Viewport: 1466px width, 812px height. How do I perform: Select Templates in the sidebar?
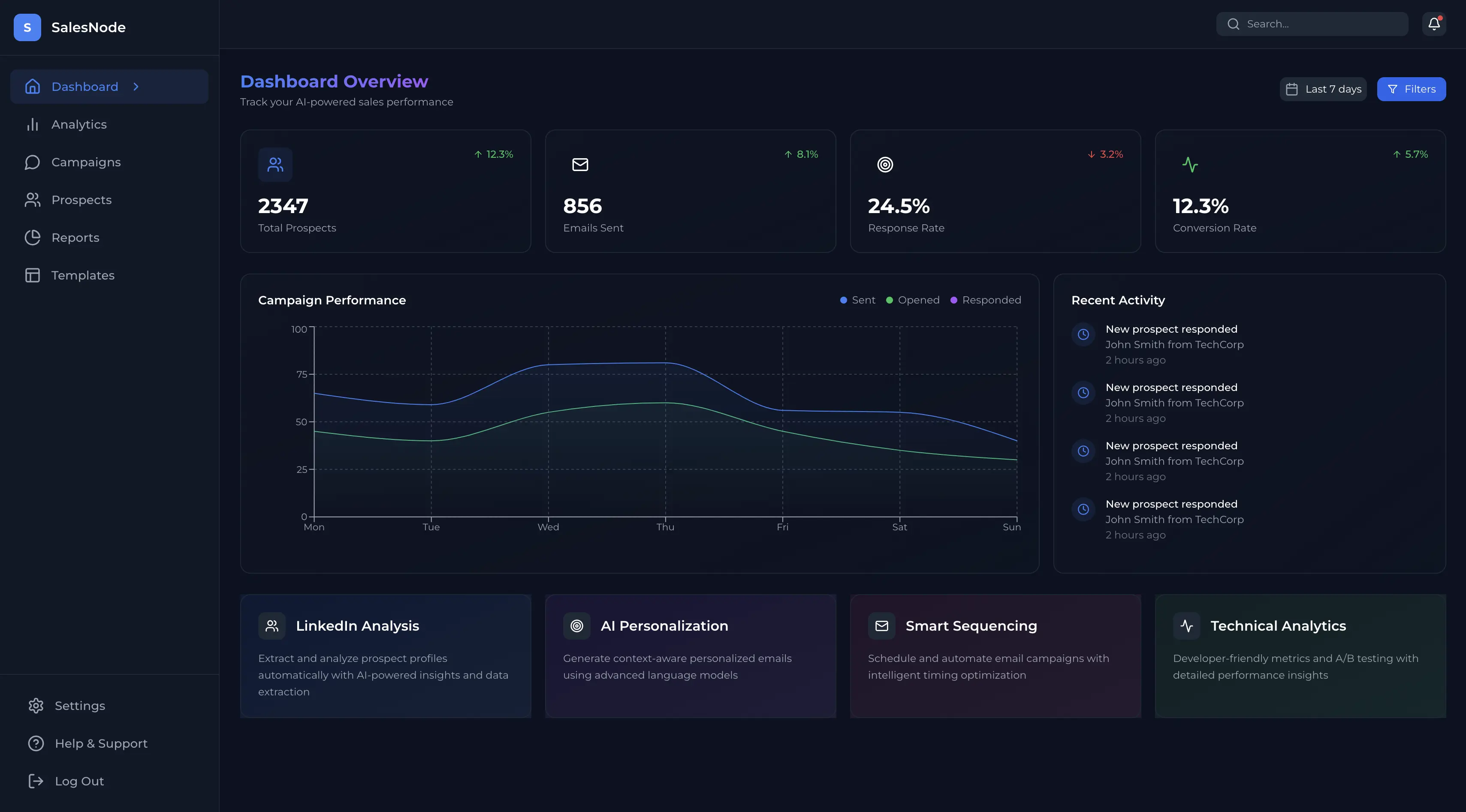(x=109, y=275)
